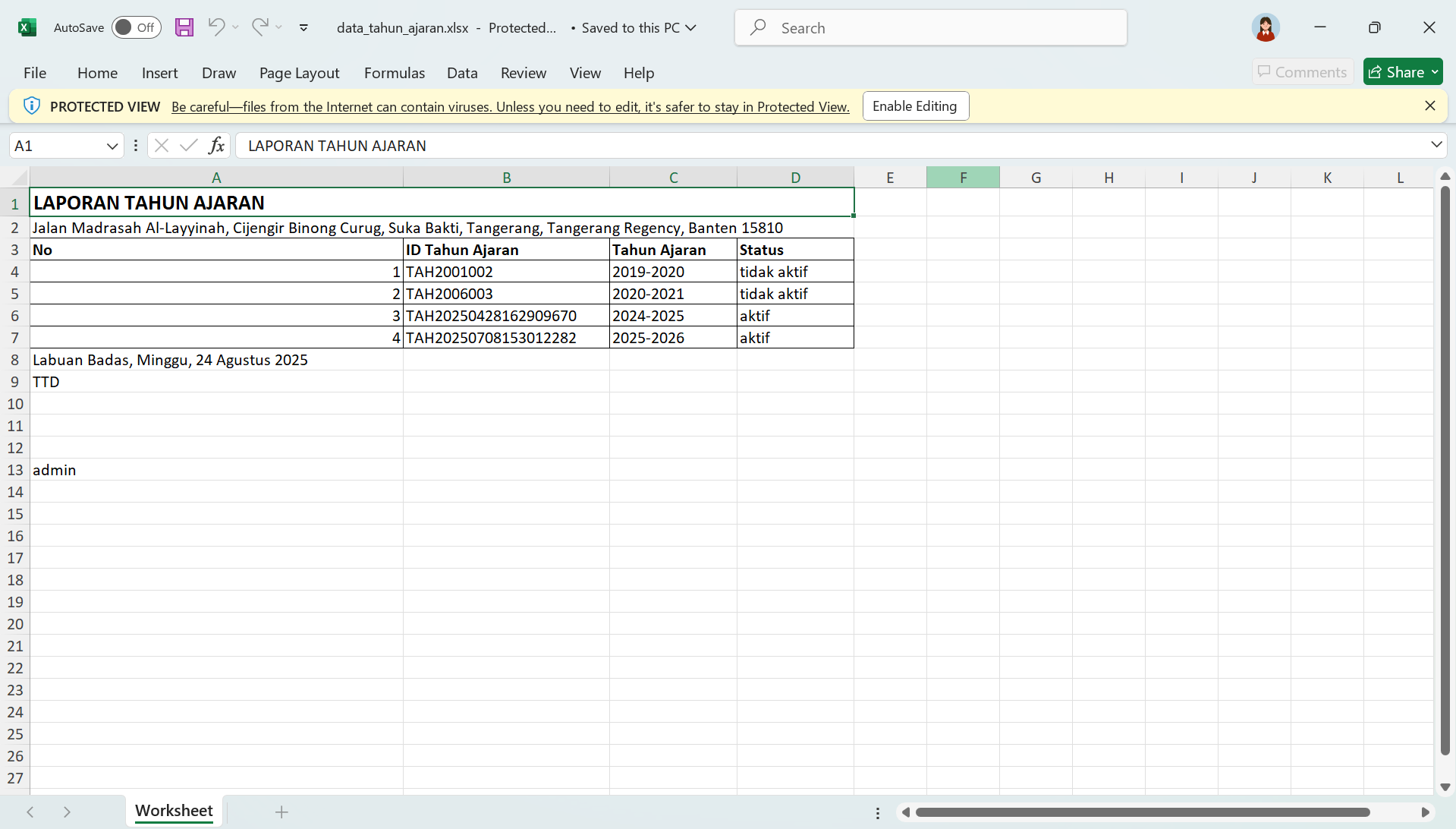1456x829 pixels.
Task: Open the Comments panel icon
Action: point(1302,71)
